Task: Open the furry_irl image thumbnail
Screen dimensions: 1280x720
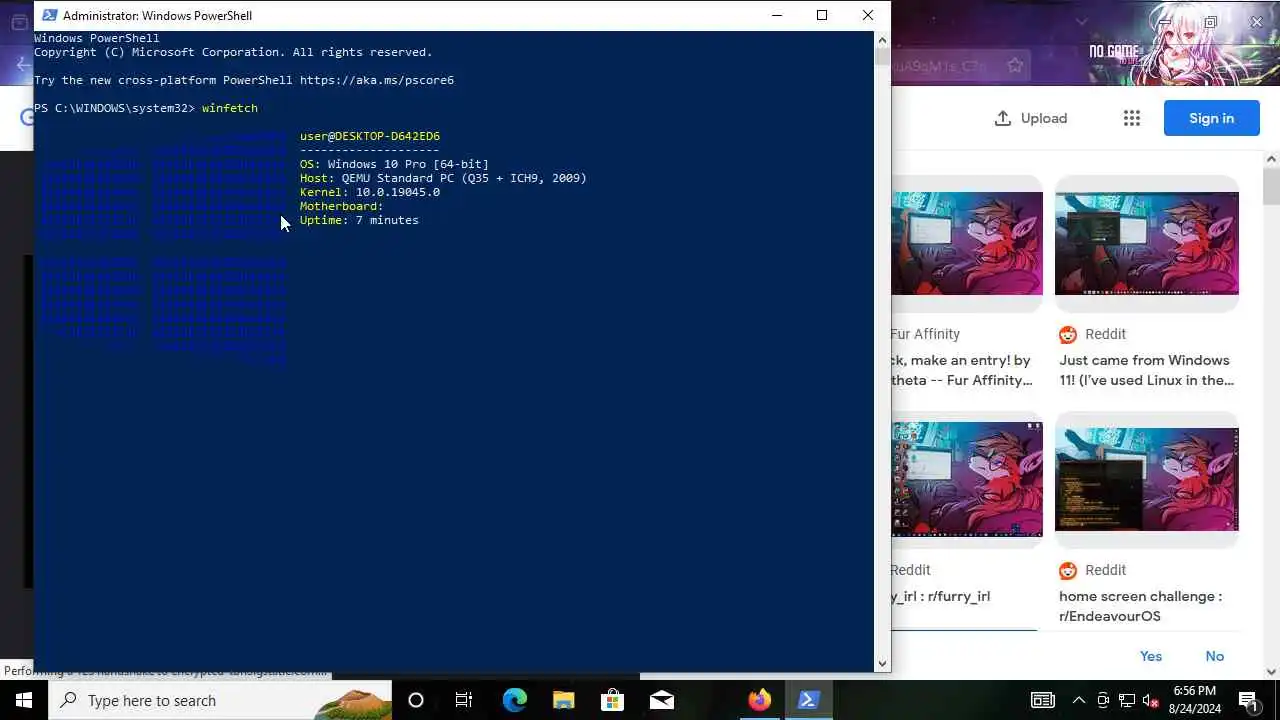Action: click(x=967, y=480)
